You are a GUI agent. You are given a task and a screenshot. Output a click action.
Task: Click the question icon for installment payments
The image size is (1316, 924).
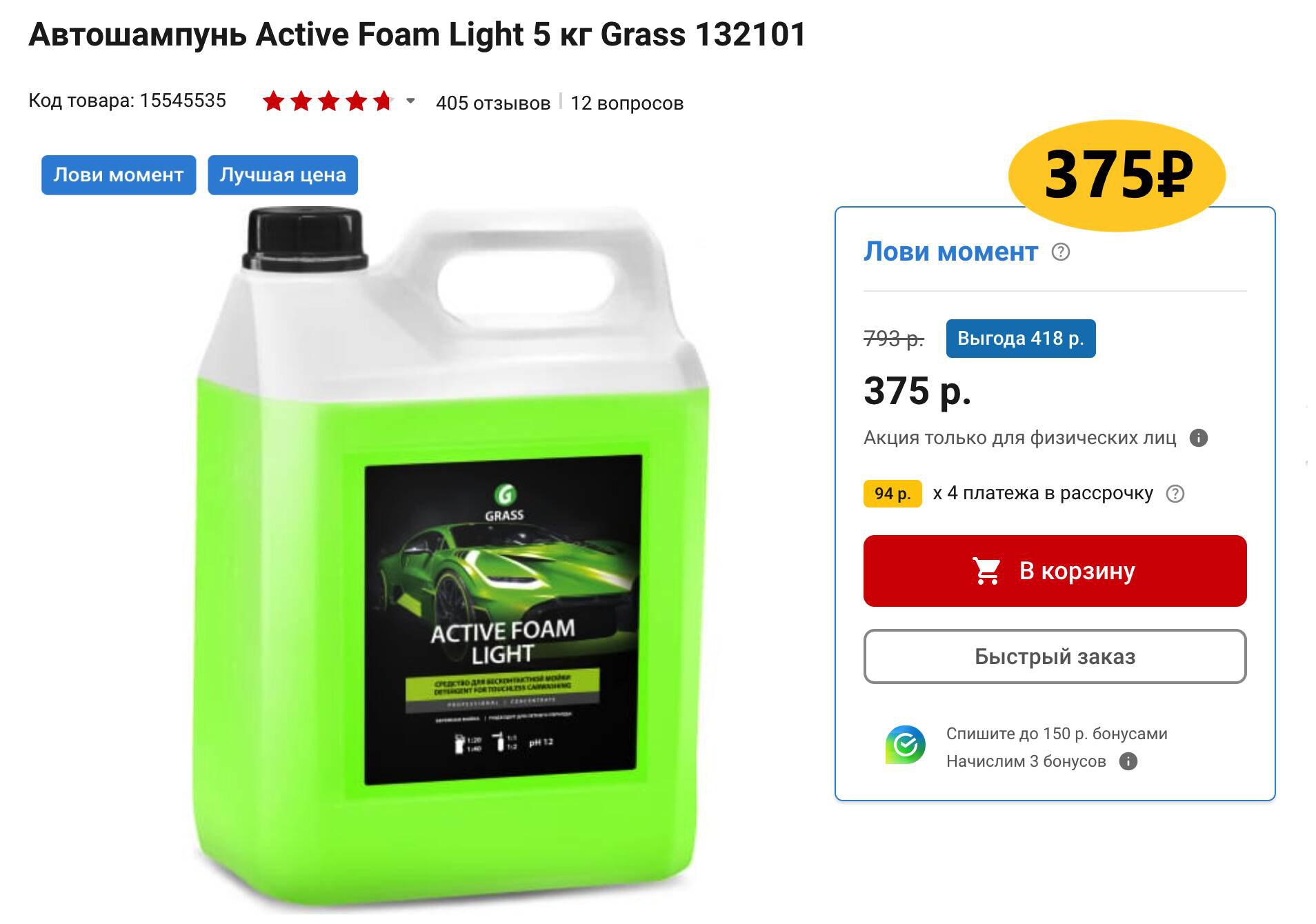pyautogui.click(x=1175, y=494)
